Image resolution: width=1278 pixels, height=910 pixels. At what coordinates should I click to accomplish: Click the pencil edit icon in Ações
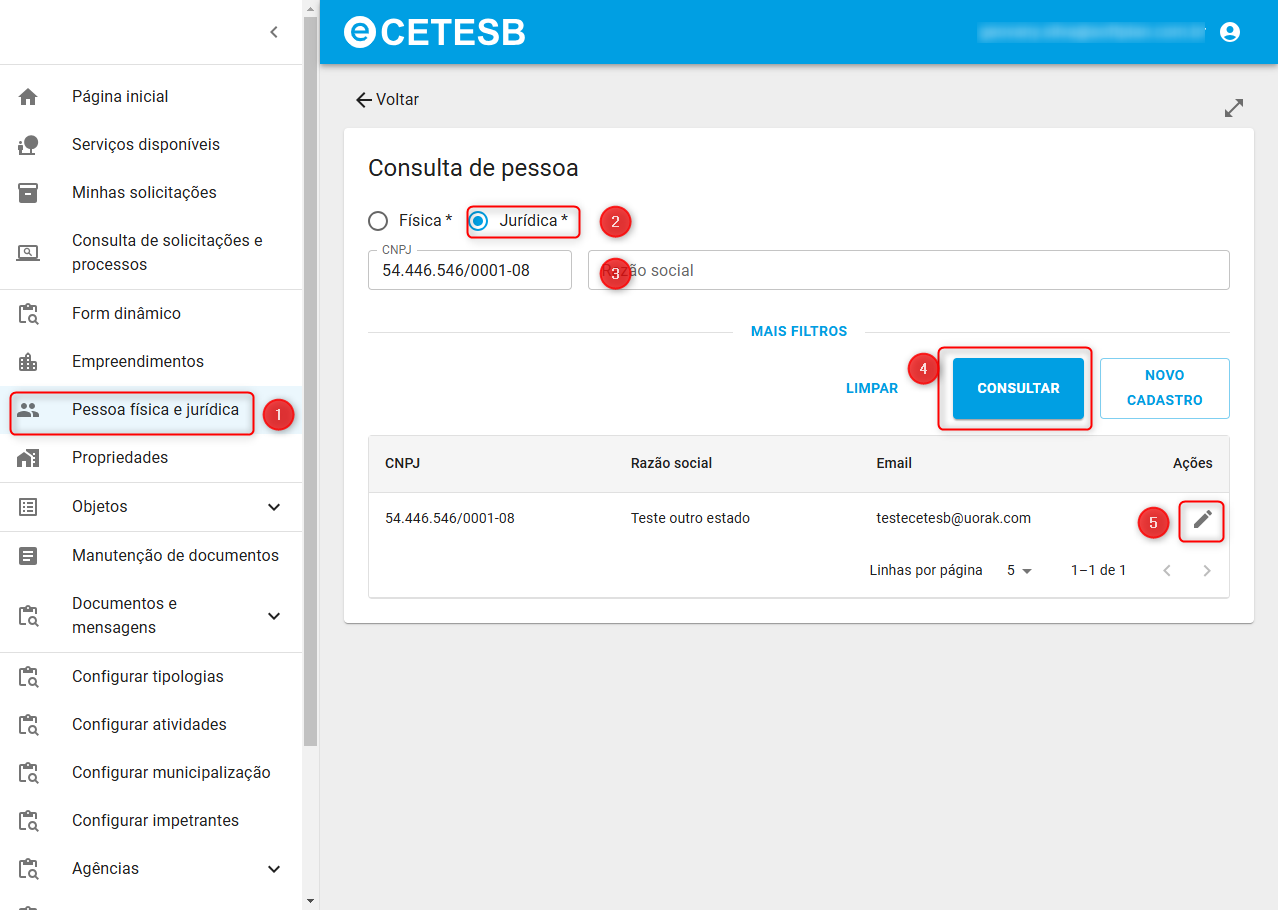1202,518
